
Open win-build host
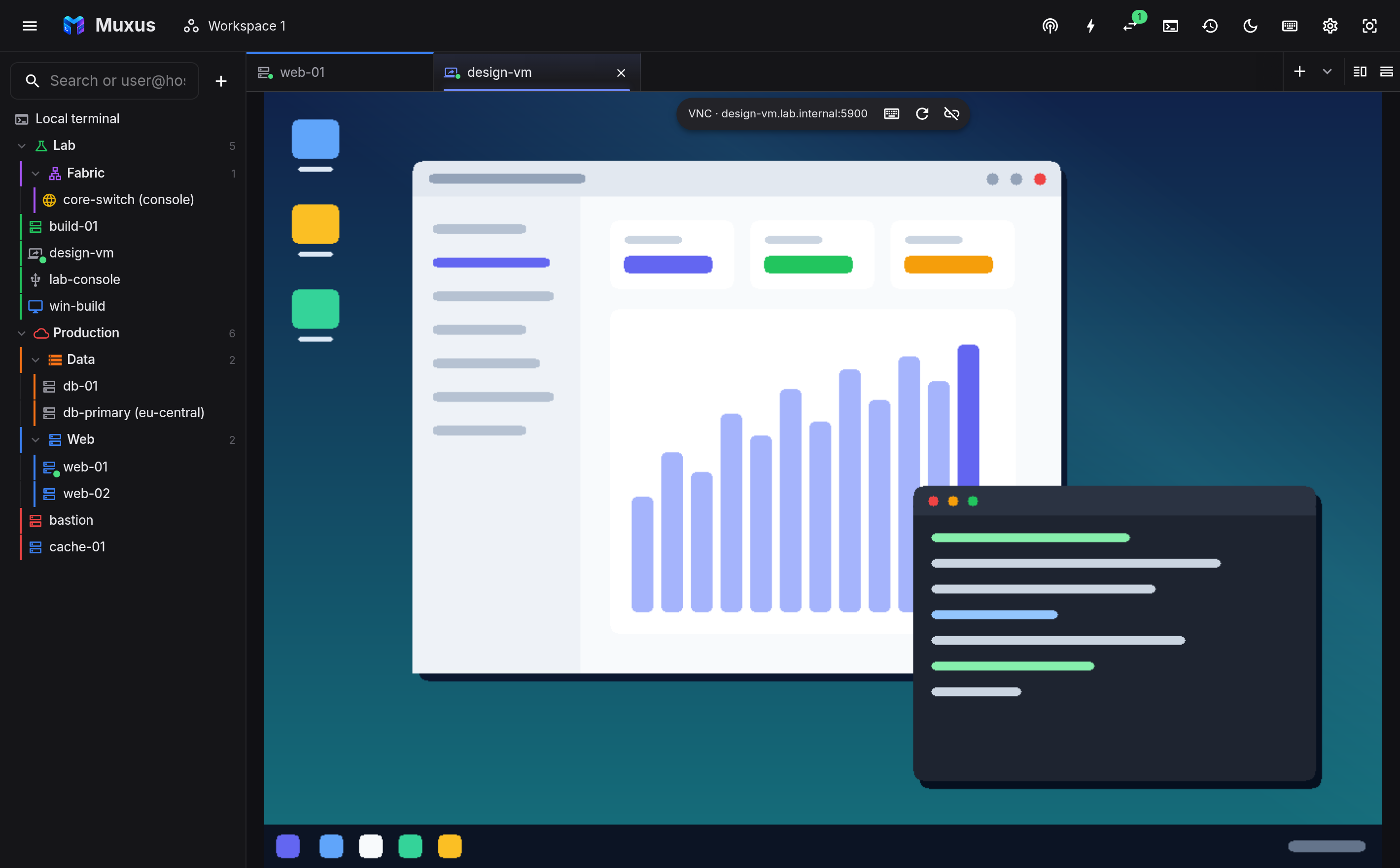pyautogui.click(x=123, y=307)
